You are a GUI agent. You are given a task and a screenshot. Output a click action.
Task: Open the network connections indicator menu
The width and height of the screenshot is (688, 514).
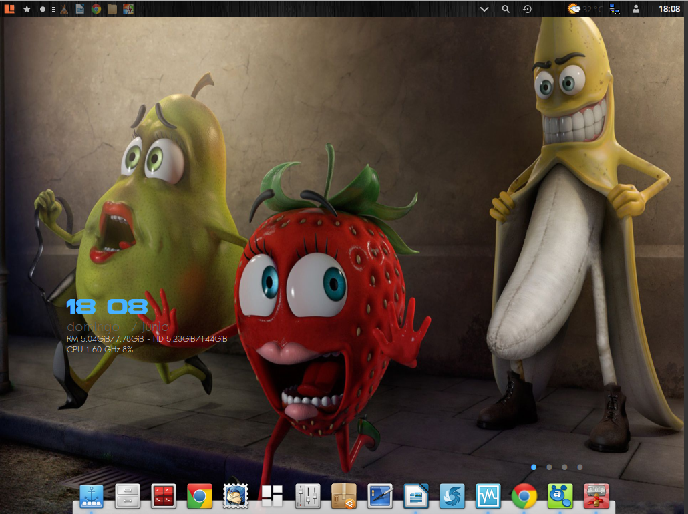(613, 8)
